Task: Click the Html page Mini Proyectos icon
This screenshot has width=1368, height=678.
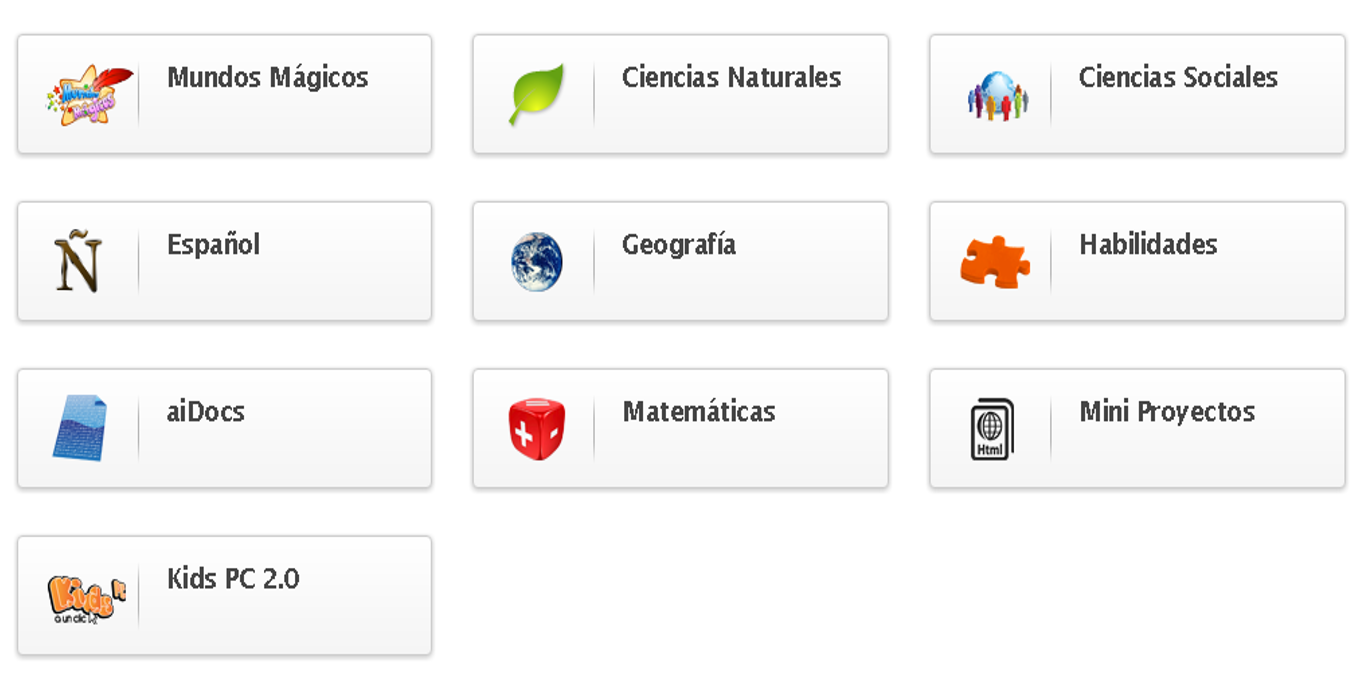Action: coord(991,427)
